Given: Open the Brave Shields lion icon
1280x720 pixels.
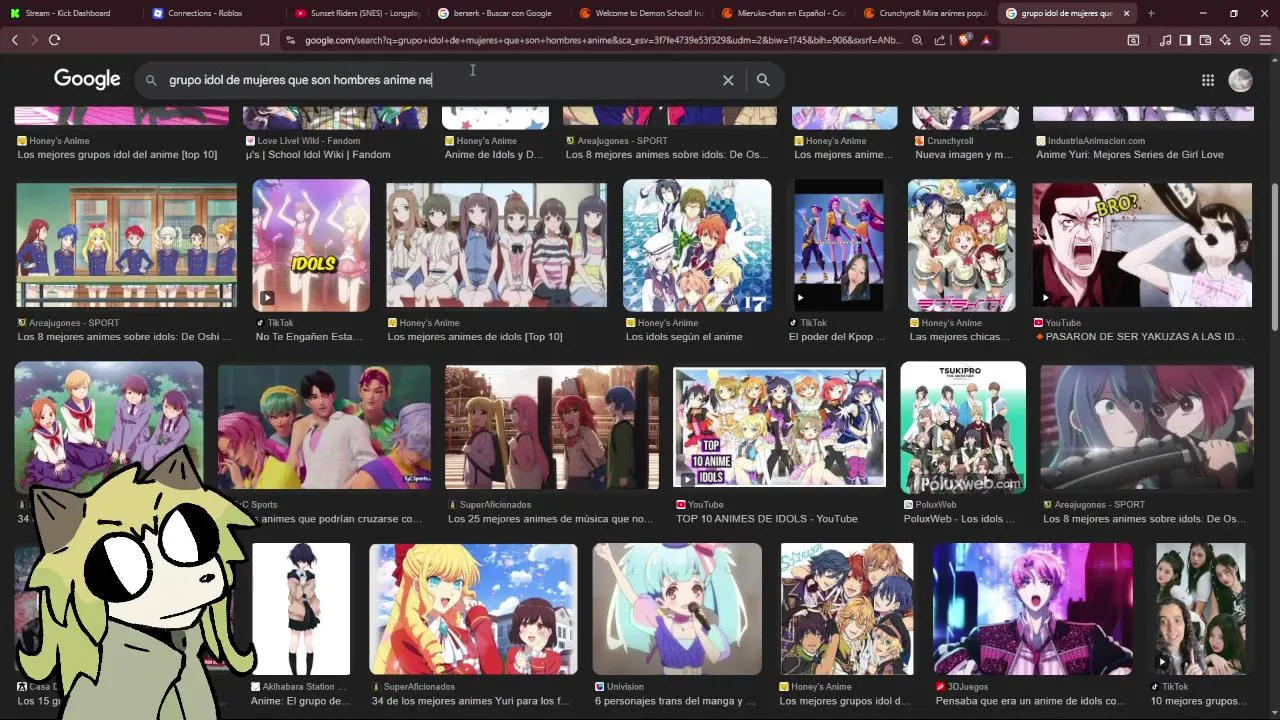Looking at the screenshot, I should point(964,40).
